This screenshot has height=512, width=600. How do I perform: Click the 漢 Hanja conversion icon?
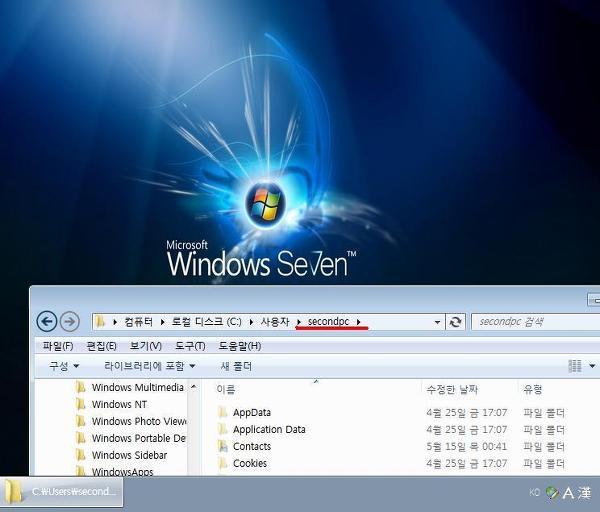click(x=585, y=493)
